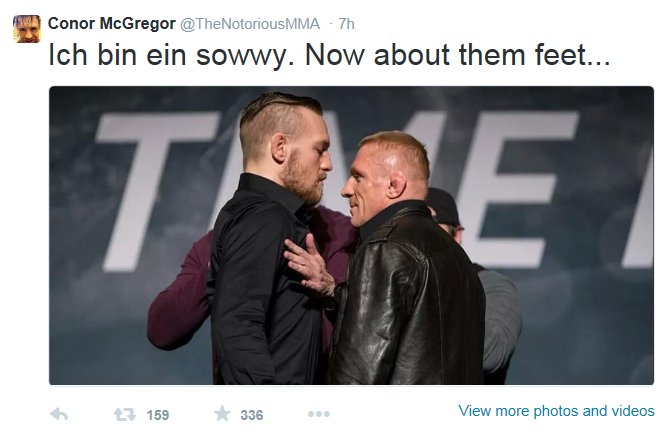Screen dimensions: 667x432
Task: Click the dark cap in photo background
Action: (x=444, y=207)
